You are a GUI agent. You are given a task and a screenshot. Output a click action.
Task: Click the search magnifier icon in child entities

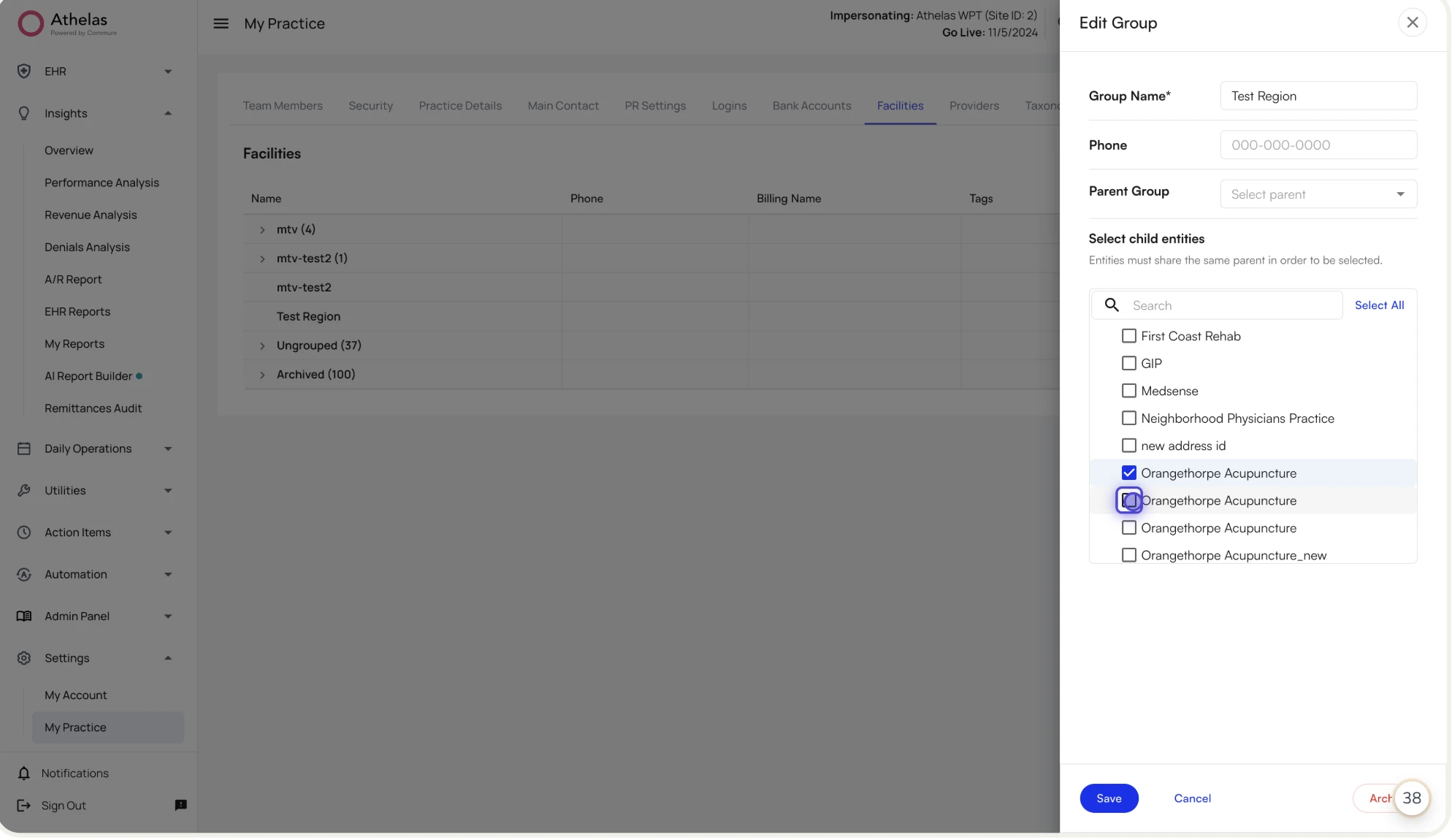click(1112, 305)
